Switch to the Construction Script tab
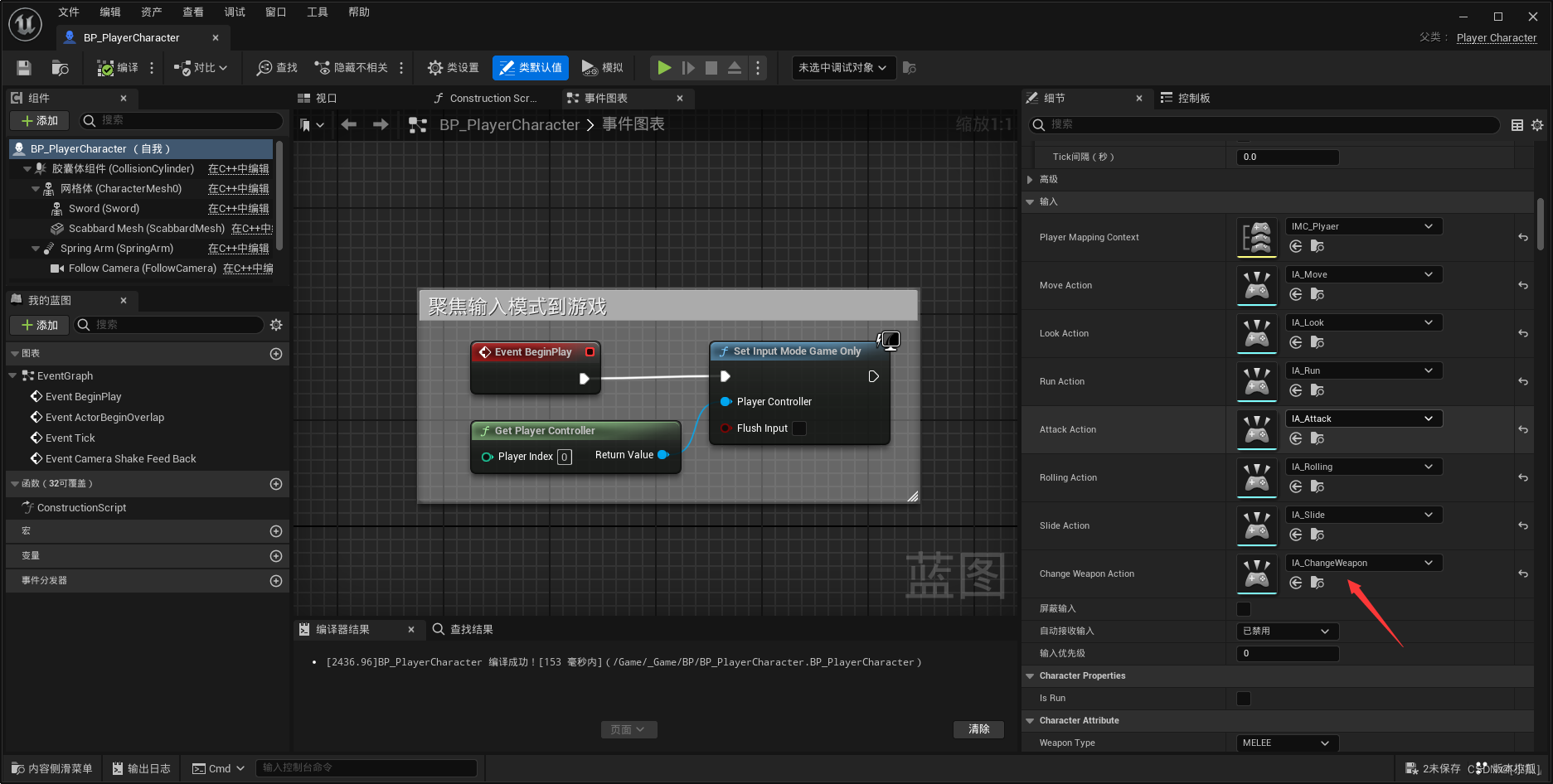This screenshot has width=1553, height=784. coord(486,98)
